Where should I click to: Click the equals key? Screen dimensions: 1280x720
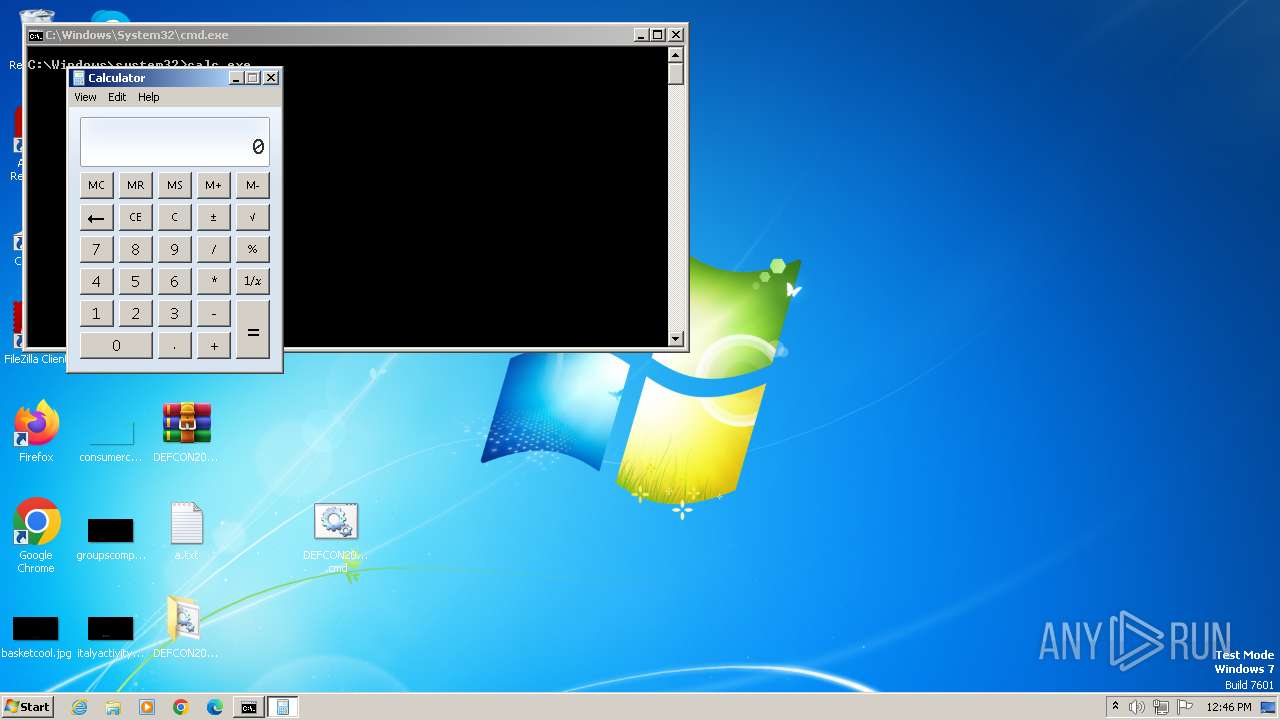pyautogui.click(x=252, y=329)
